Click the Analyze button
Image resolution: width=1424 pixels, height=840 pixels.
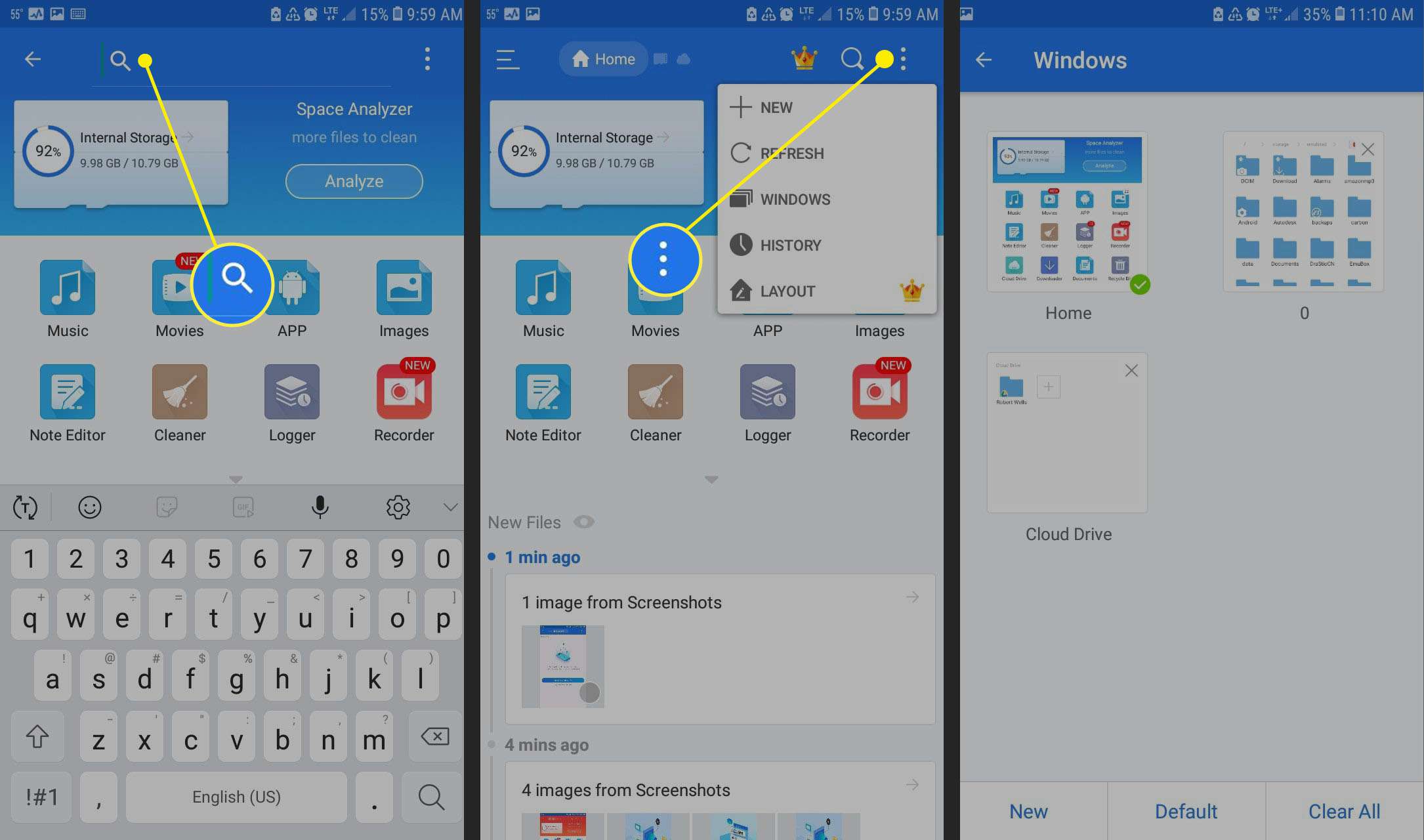354,181
